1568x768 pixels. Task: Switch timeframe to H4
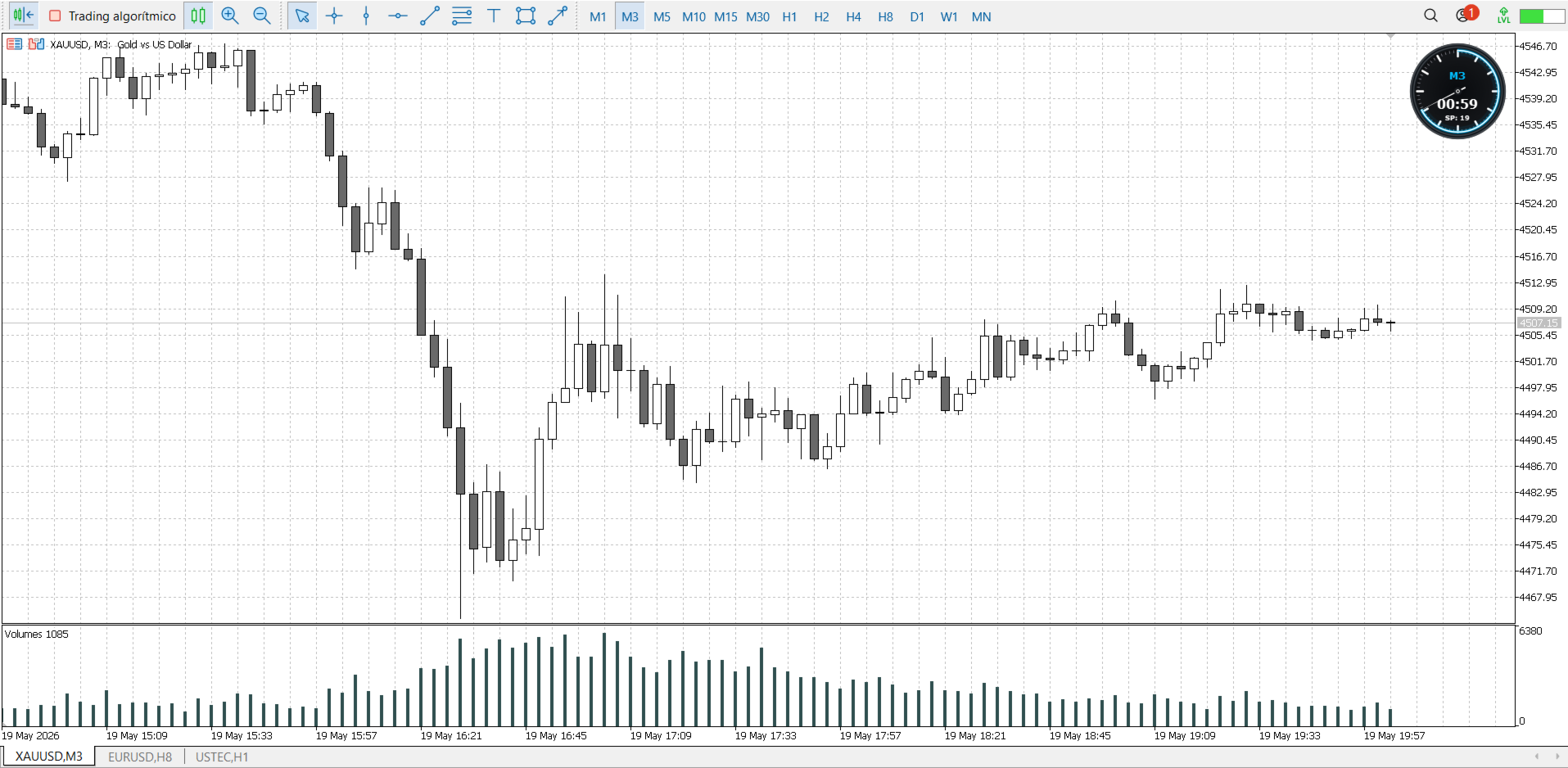tap(853, 16)
